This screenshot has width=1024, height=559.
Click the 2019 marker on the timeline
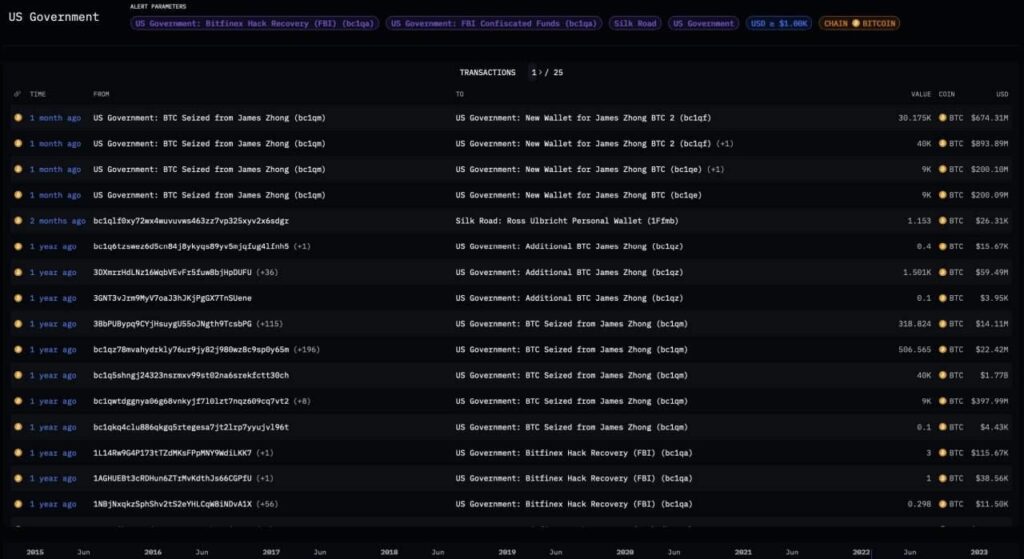coord(507,552)
